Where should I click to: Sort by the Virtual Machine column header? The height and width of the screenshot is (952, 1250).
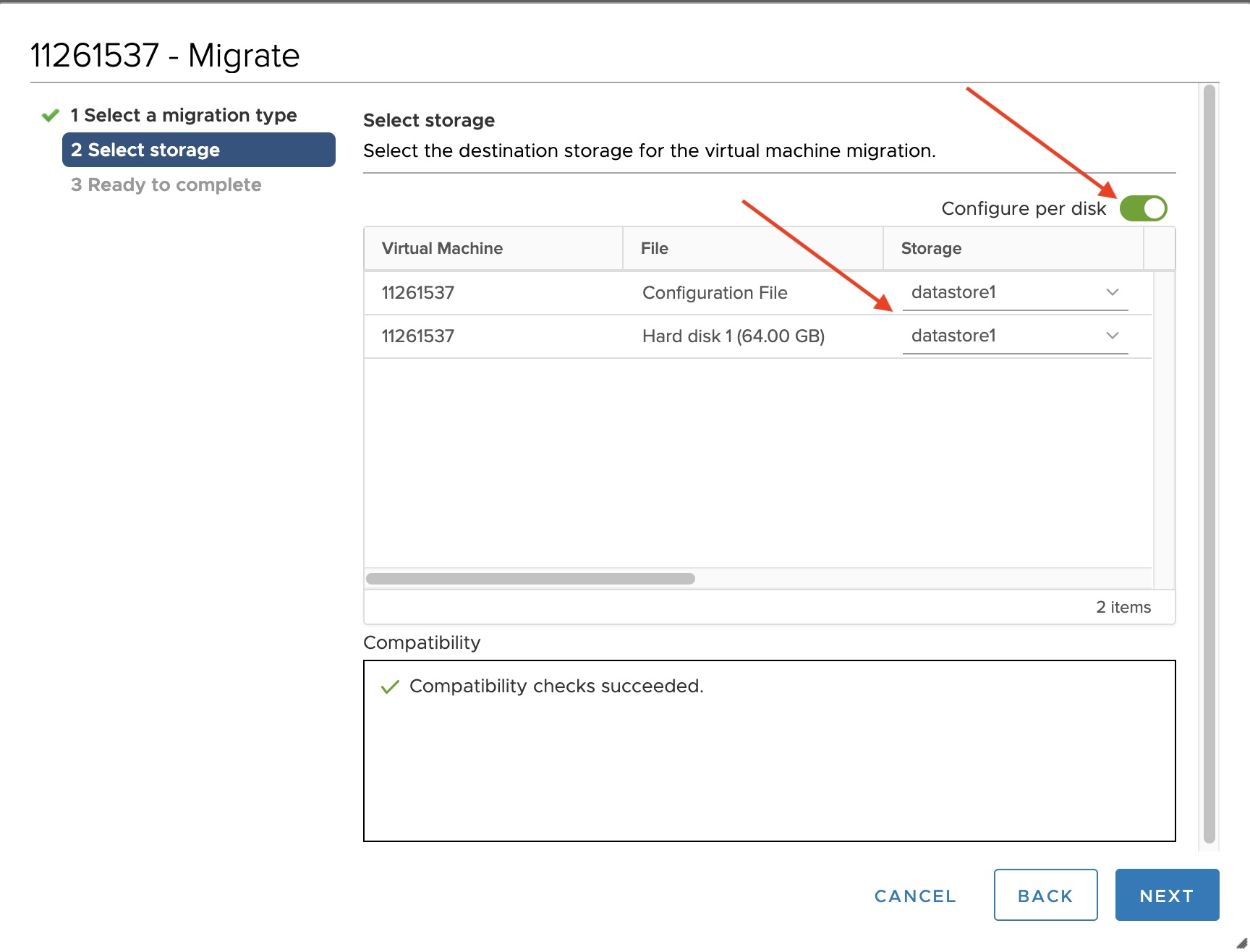[x=441, y=248]
